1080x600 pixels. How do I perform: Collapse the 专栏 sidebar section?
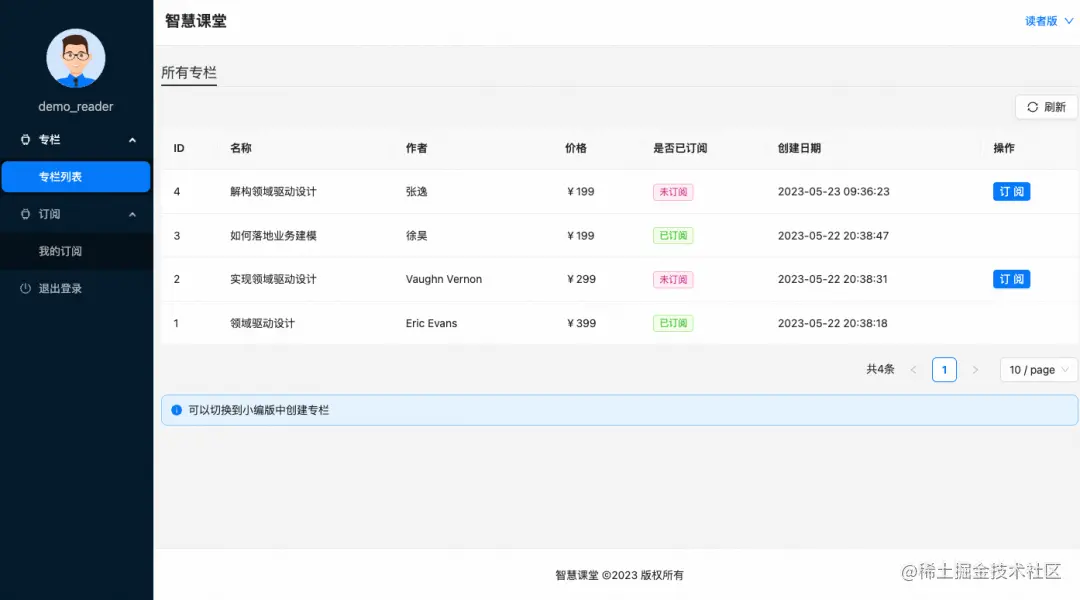click(x=132, y=140)
